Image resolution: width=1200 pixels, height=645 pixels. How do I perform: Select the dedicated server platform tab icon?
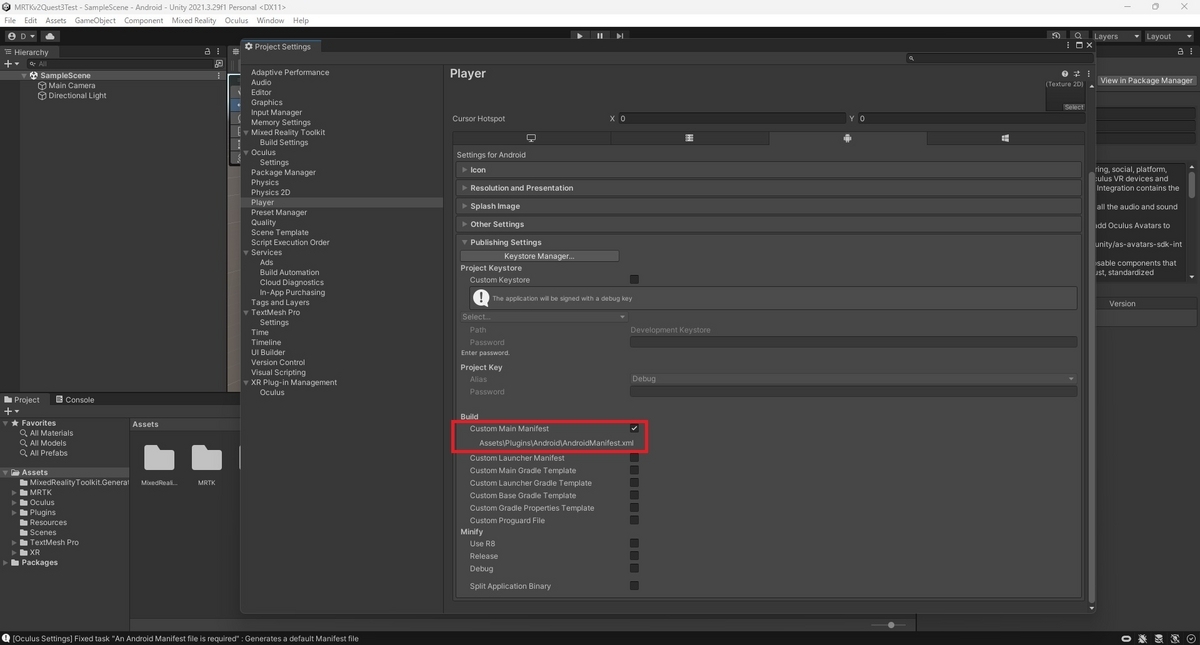tap(689, 138)
